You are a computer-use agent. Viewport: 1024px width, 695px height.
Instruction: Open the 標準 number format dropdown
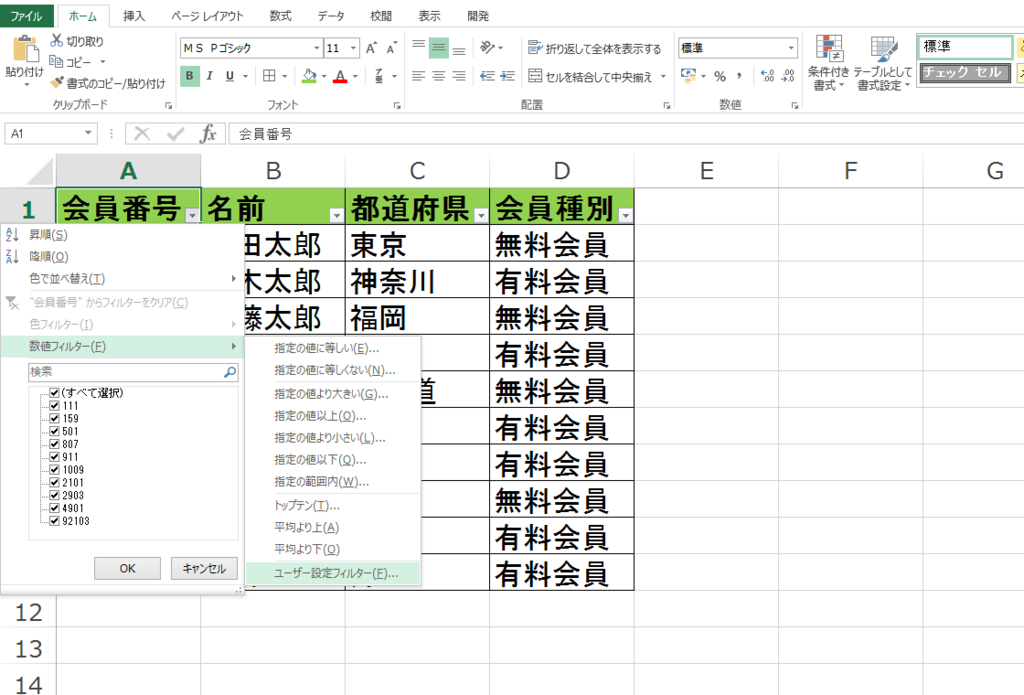(790, 47)
